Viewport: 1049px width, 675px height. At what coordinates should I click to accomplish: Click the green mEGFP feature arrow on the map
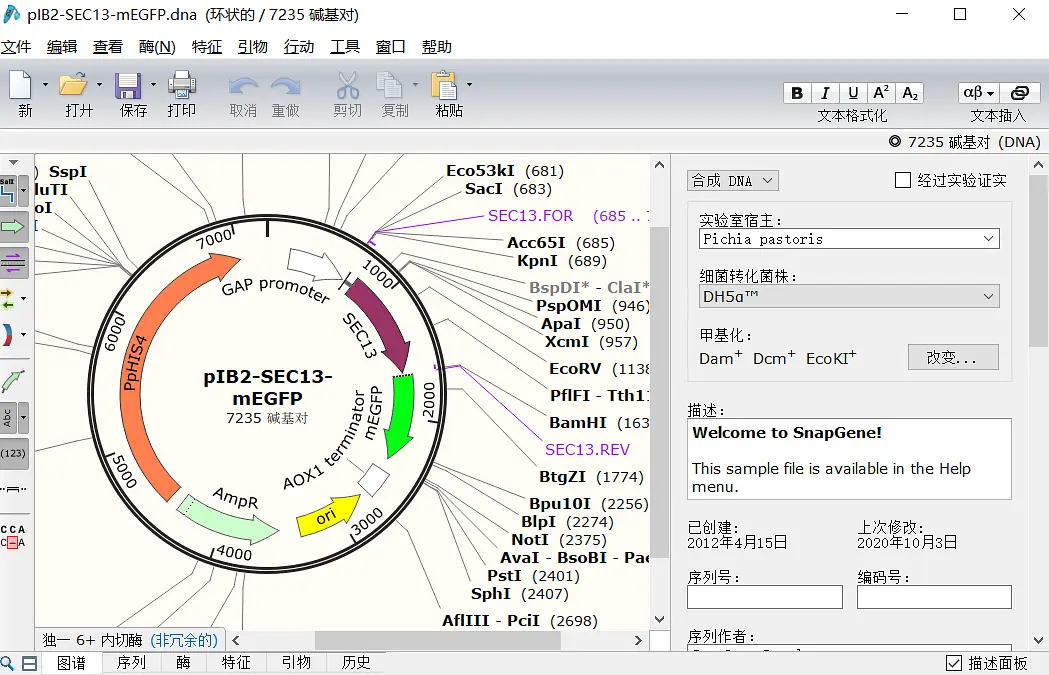point(399,416)
